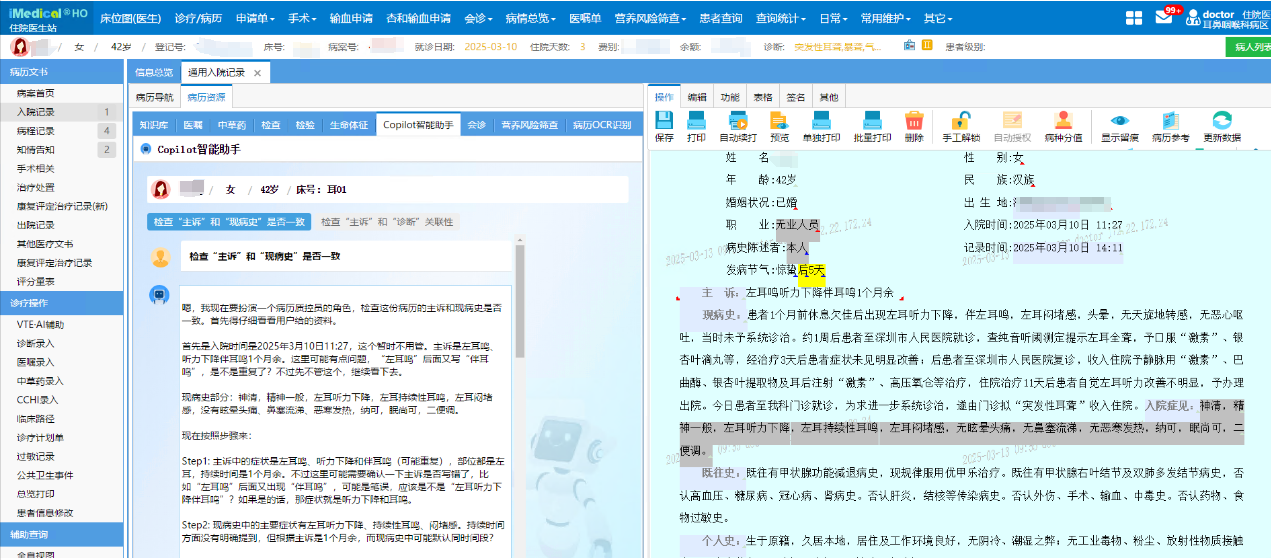
Task: Click the patient avatar in info bar
Action: point(18,47)
